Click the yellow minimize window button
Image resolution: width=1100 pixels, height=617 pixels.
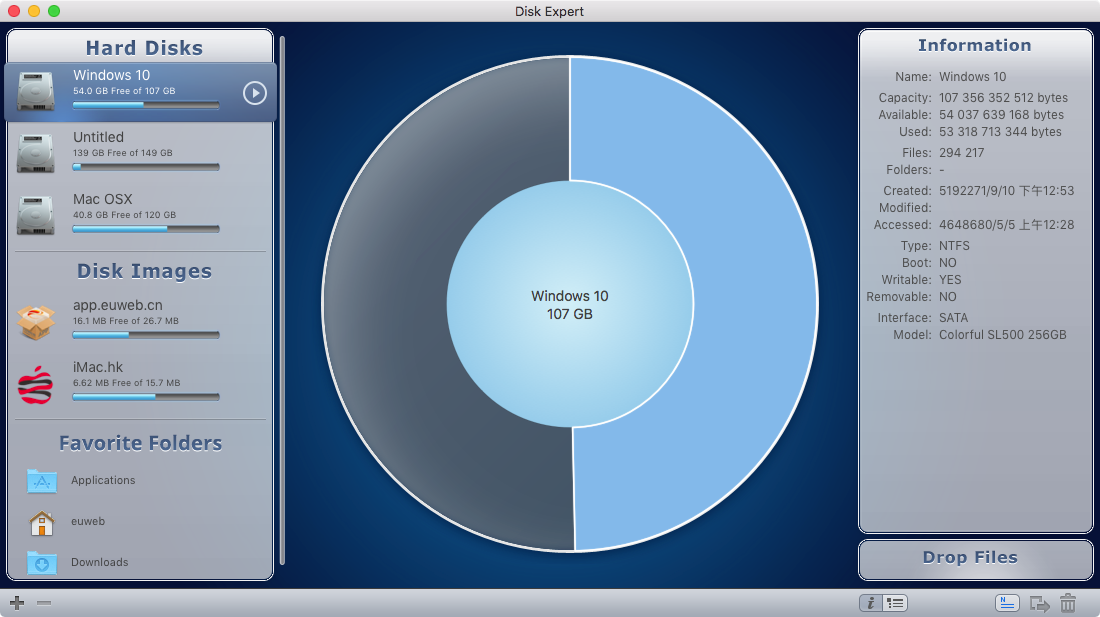click(34, 11)
